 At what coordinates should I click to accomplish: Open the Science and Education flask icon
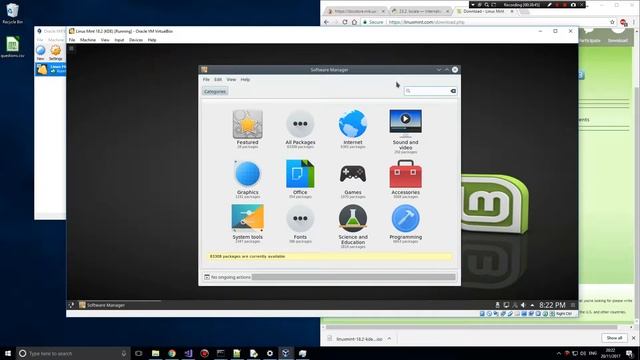point(353,218)
